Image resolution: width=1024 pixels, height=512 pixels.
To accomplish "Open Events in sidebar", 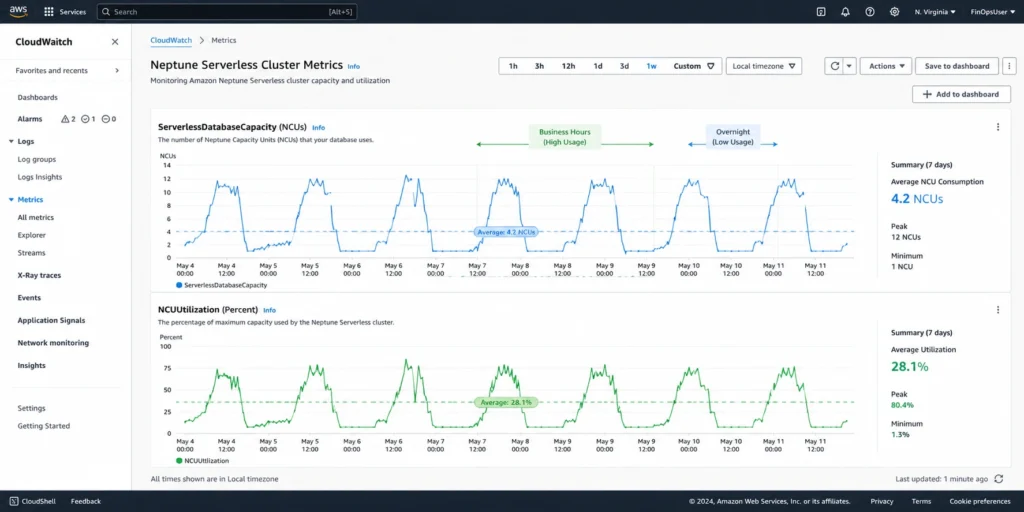I will click(29, 298).
